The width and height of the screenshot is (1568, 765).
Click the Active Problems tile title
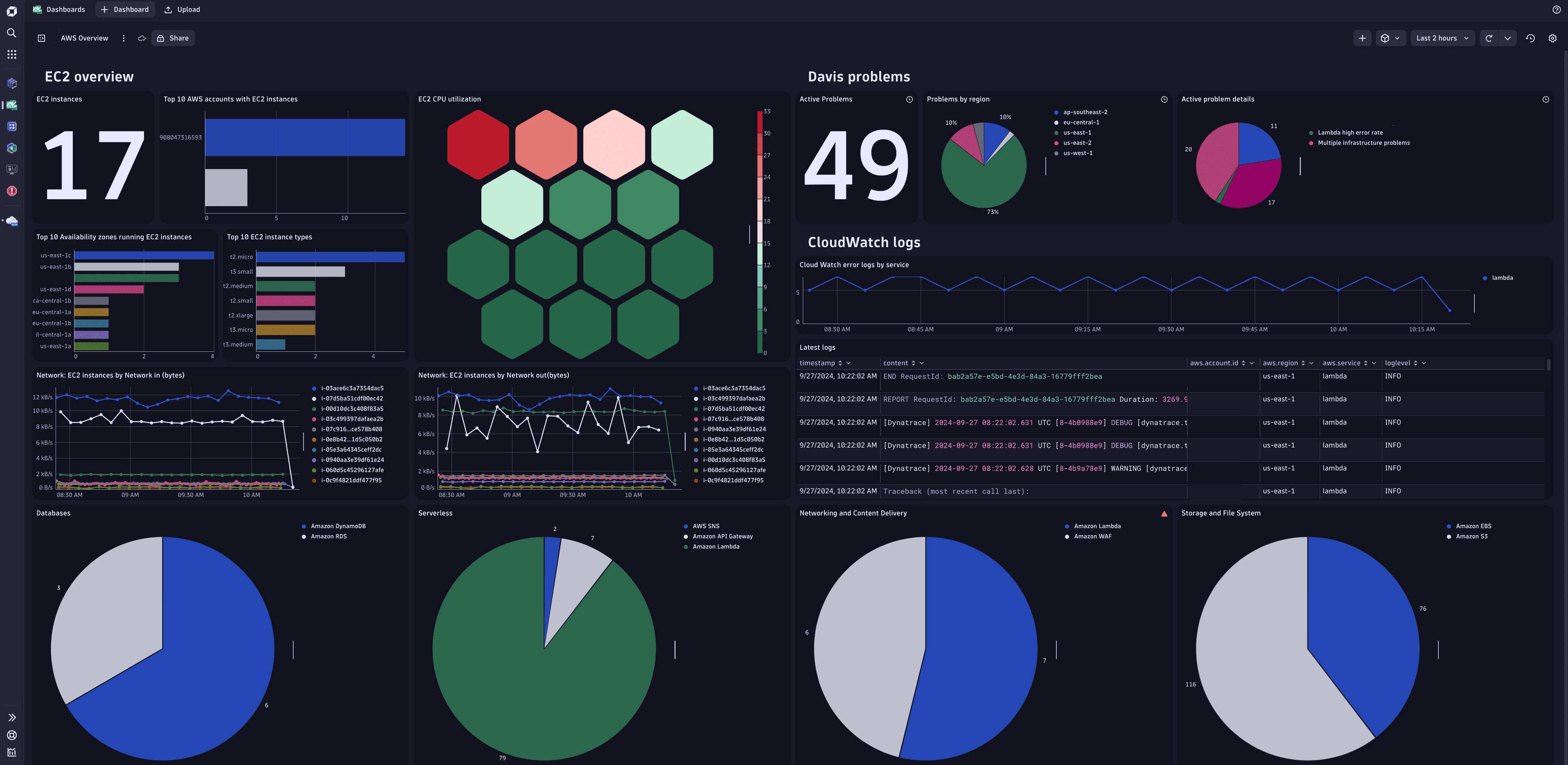tap(825, 99)
